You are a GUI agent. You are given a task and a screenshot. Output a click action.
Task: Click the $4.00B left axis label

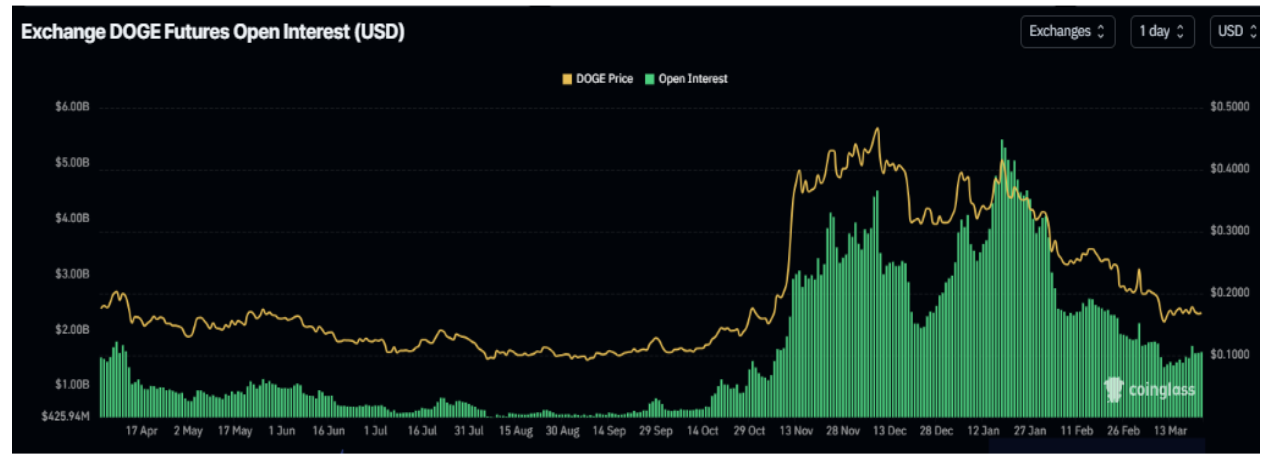(73, 218)
